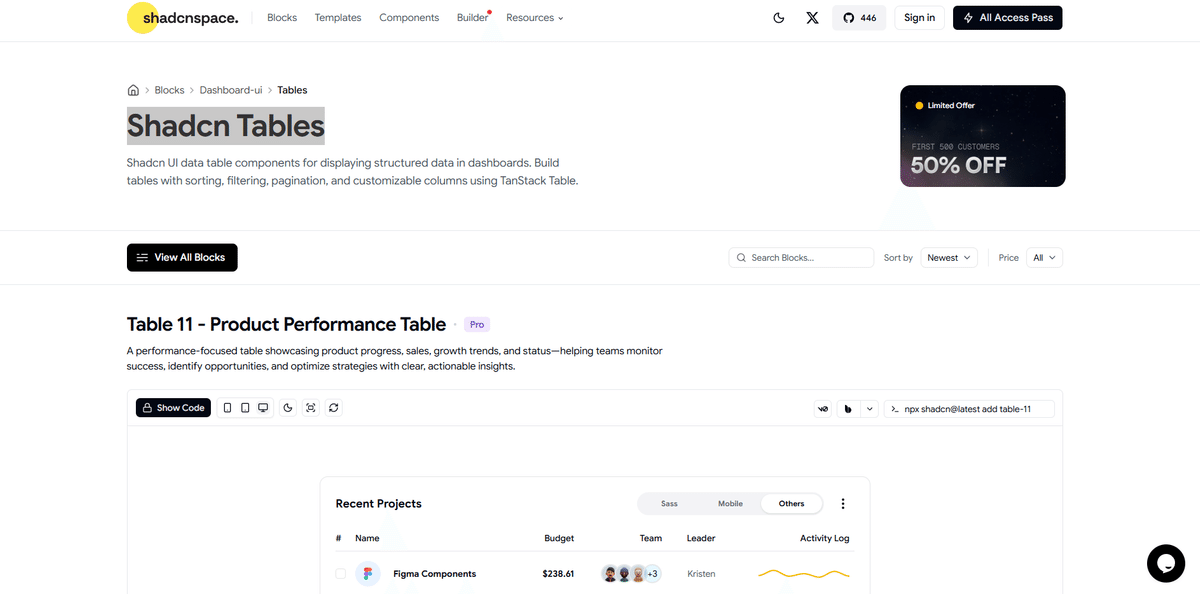Viewport: 1200px width, 594px height.
Task: Select the Others tab in Recent Projects
Action: (x=791, y=503)
